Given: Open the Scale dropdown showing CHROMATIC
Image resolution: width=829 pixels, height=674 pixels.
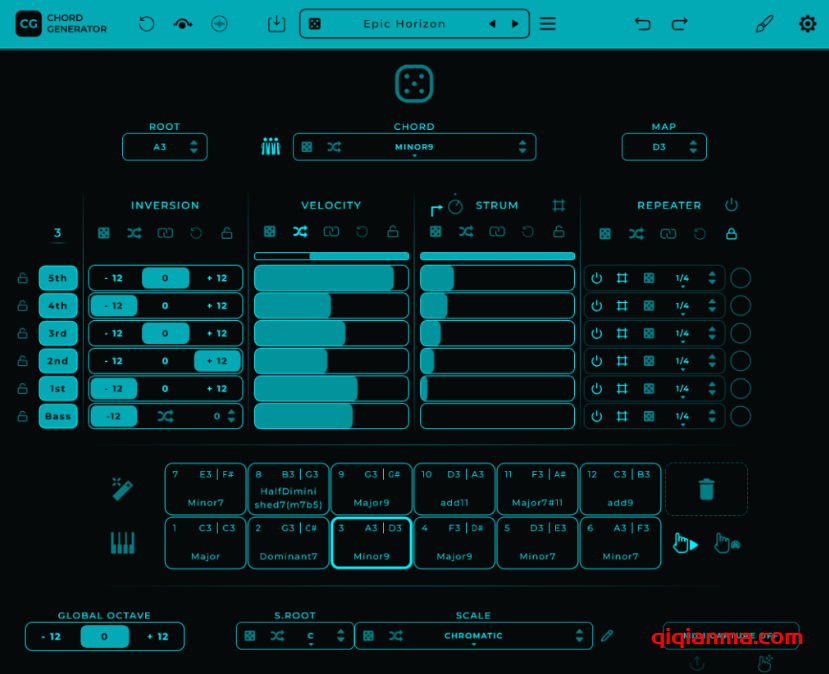Looking at the screenshot, I should pyautogui.click(x=473, y=635).
